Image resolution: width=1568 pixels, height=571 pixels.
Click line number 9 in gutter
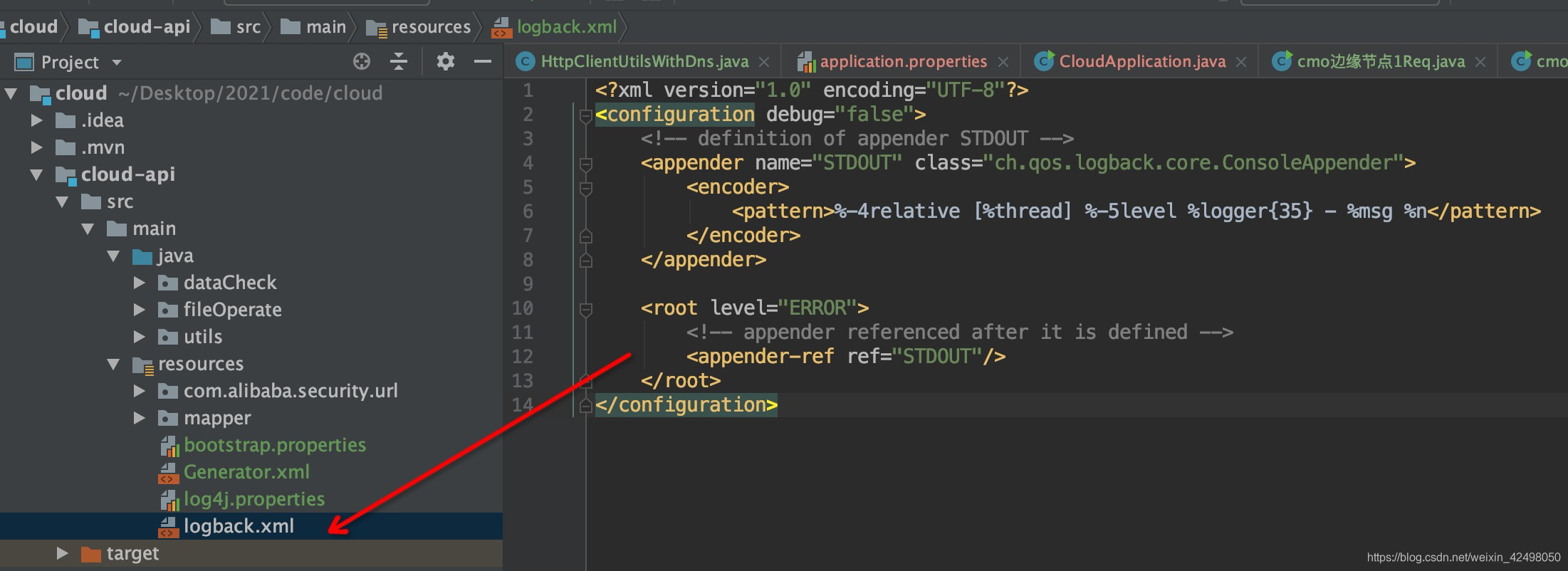pos(528,284)
